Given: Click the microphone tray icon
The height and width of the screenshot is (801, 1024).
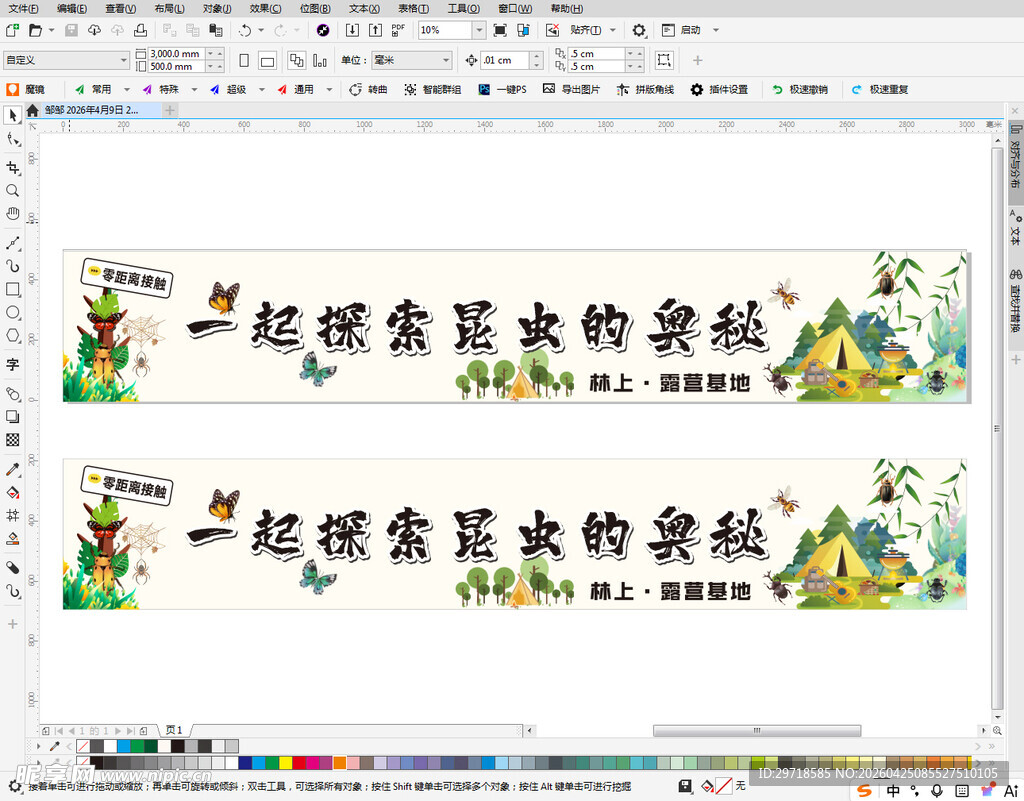Looking at the screenshot, I should tap(937, 791).
